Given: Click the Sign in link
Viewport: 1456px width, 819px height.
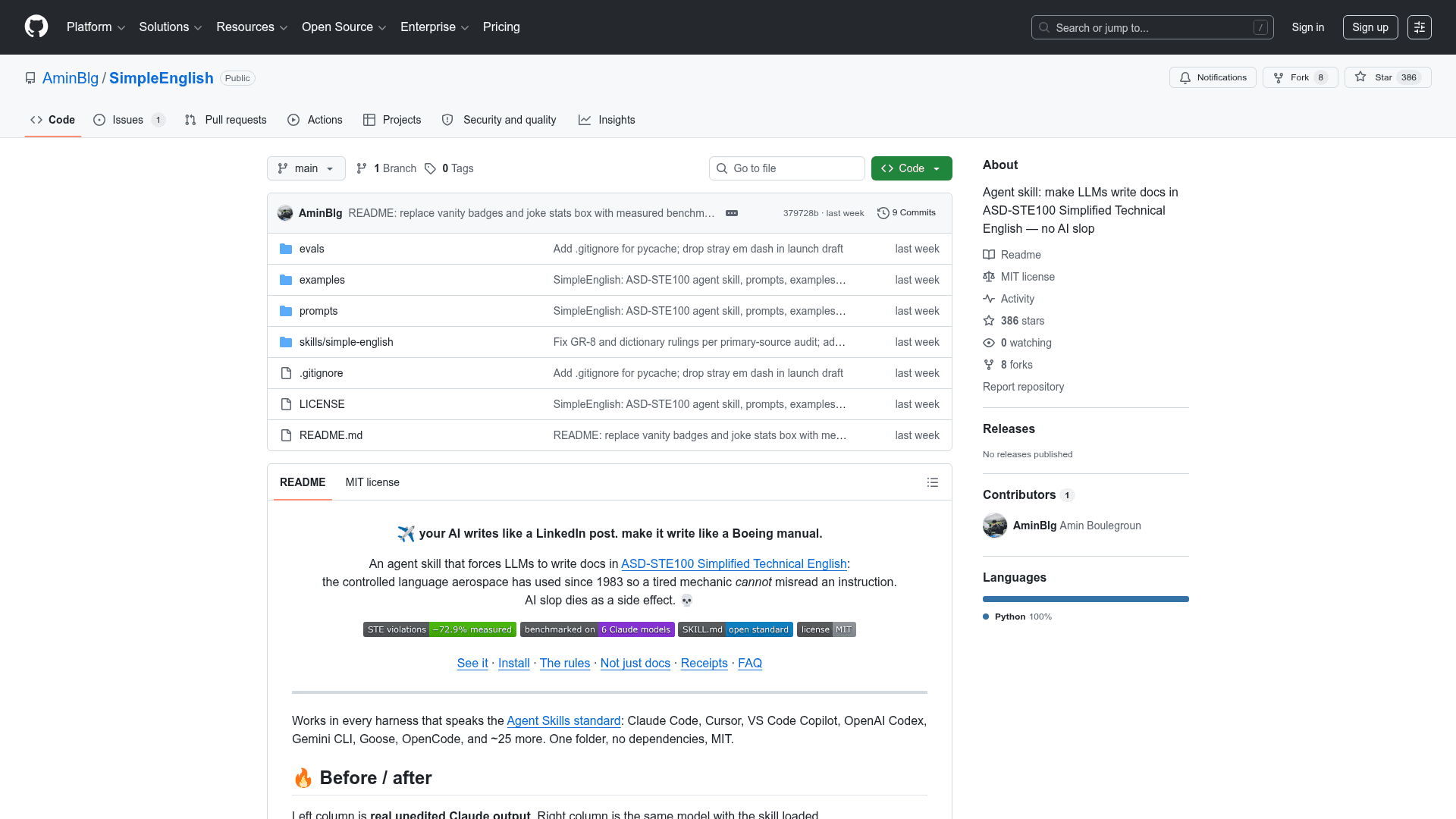Looking at the screenshot, I should (1308, 27).
